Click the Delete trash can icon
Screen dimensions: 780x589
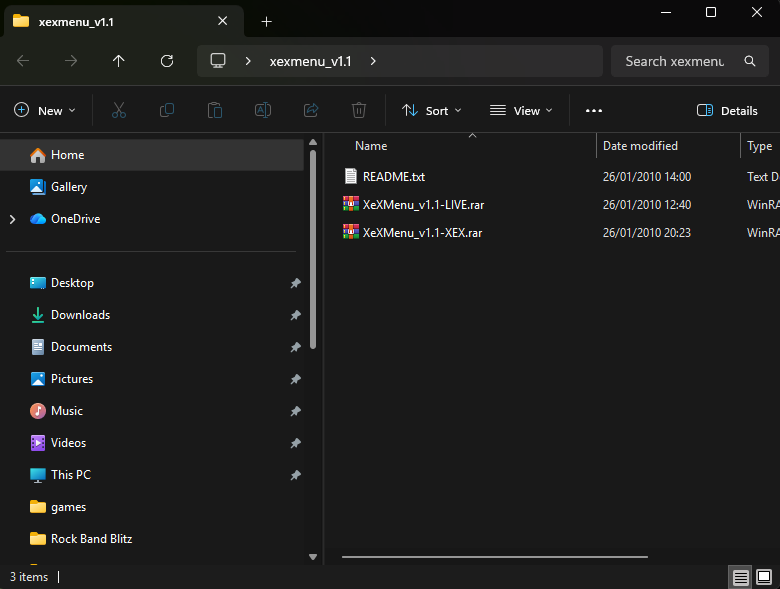(359, 110)
